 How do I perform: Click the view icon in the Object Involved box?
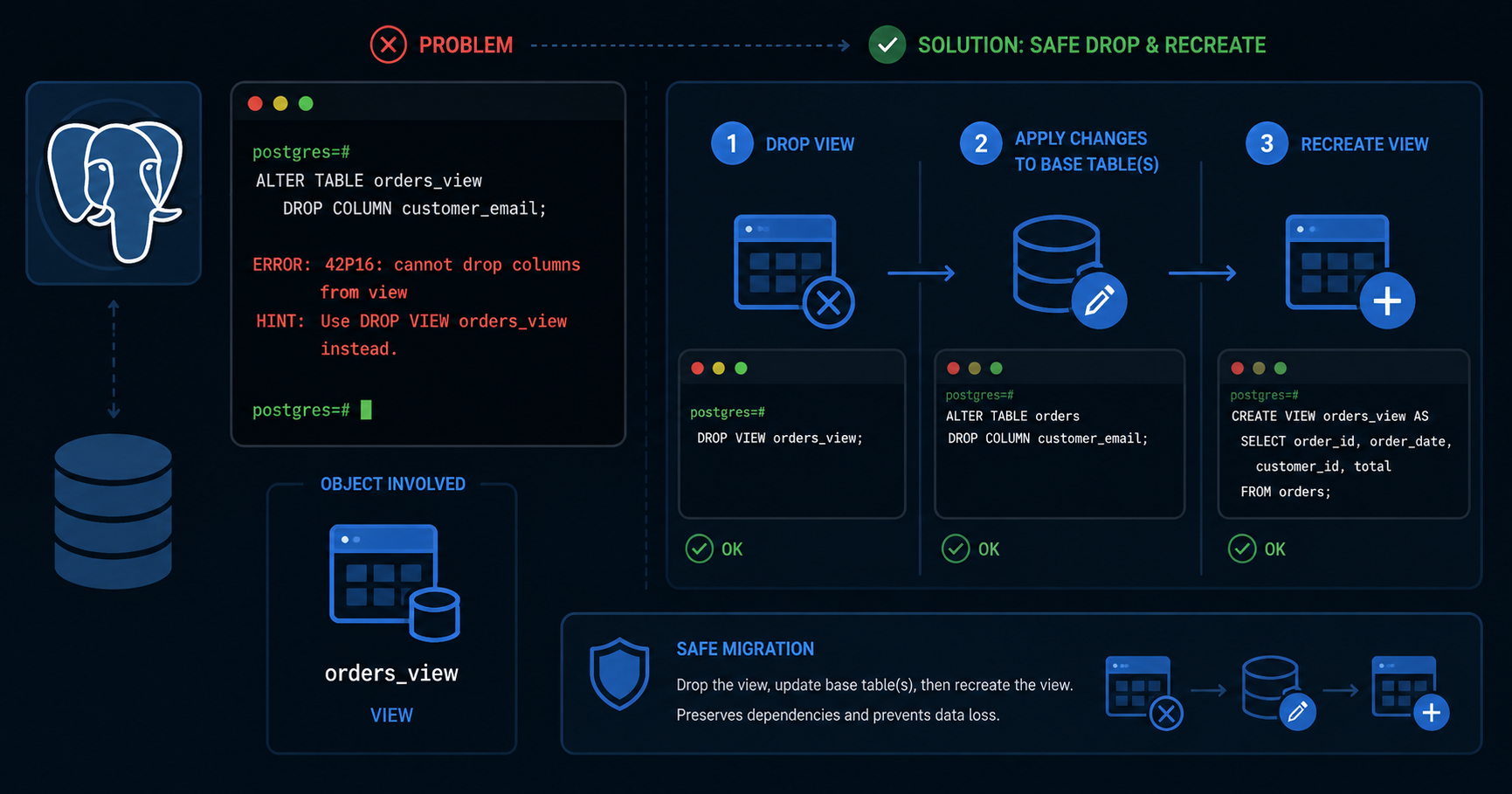(394, 582)
